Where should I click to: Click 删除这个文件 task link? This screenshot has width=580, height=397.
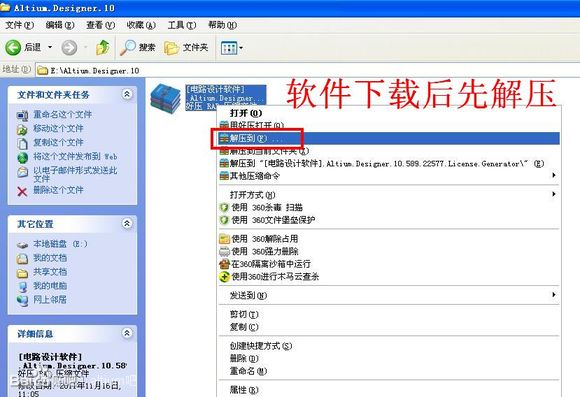(x=58, y=190)
